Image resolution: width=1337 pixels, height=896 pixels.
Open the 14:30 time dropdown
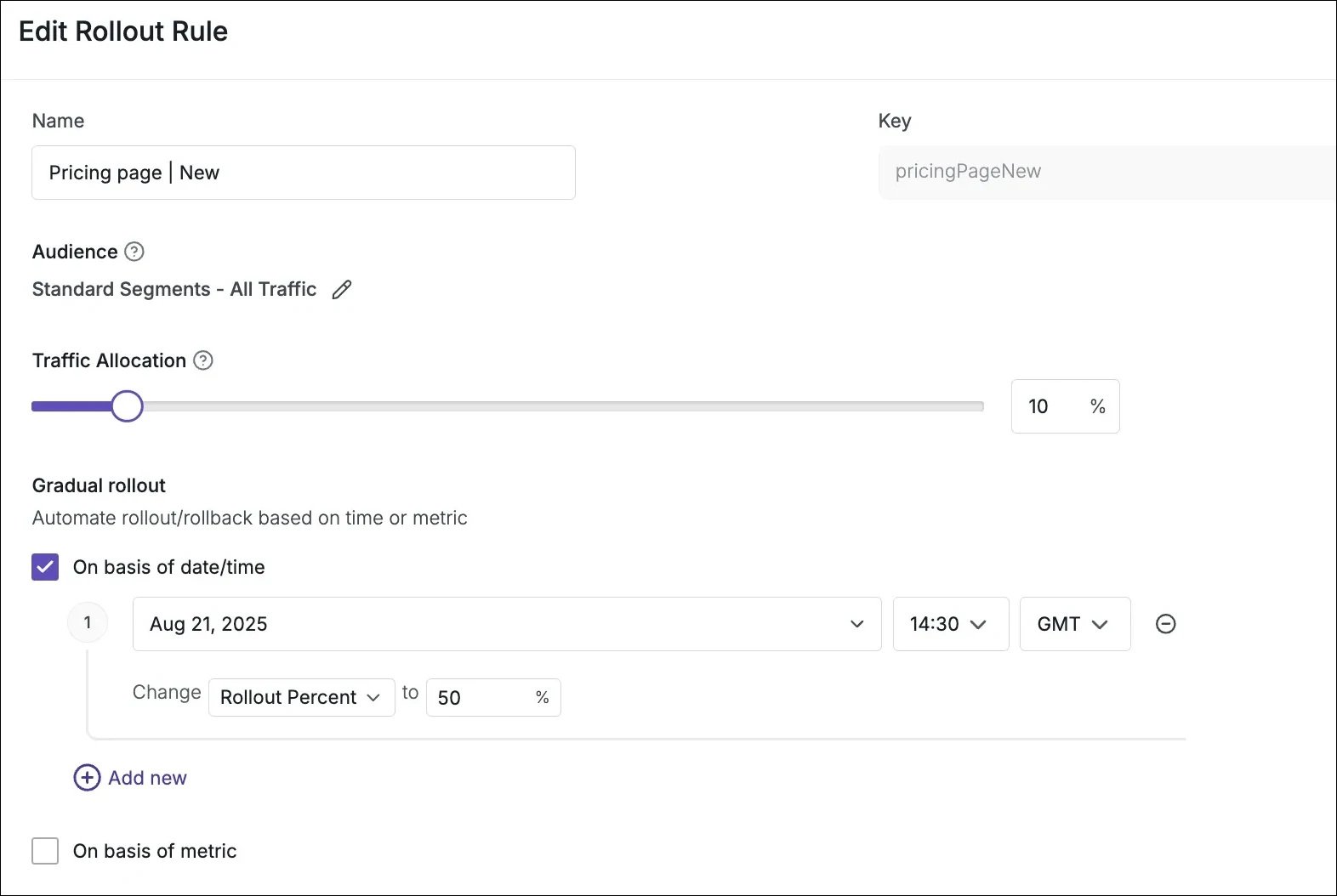(951, 624)
